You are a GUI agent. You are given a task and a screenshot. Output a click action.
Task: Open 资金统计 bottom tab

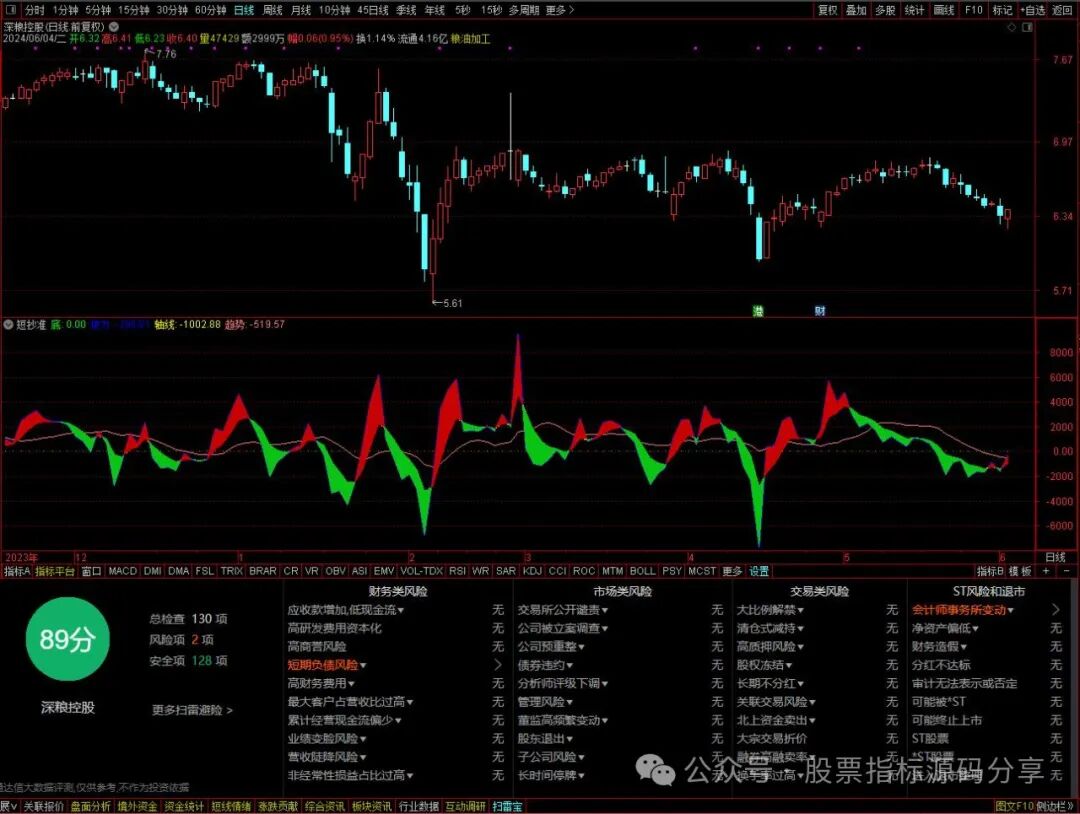point(184,806)
